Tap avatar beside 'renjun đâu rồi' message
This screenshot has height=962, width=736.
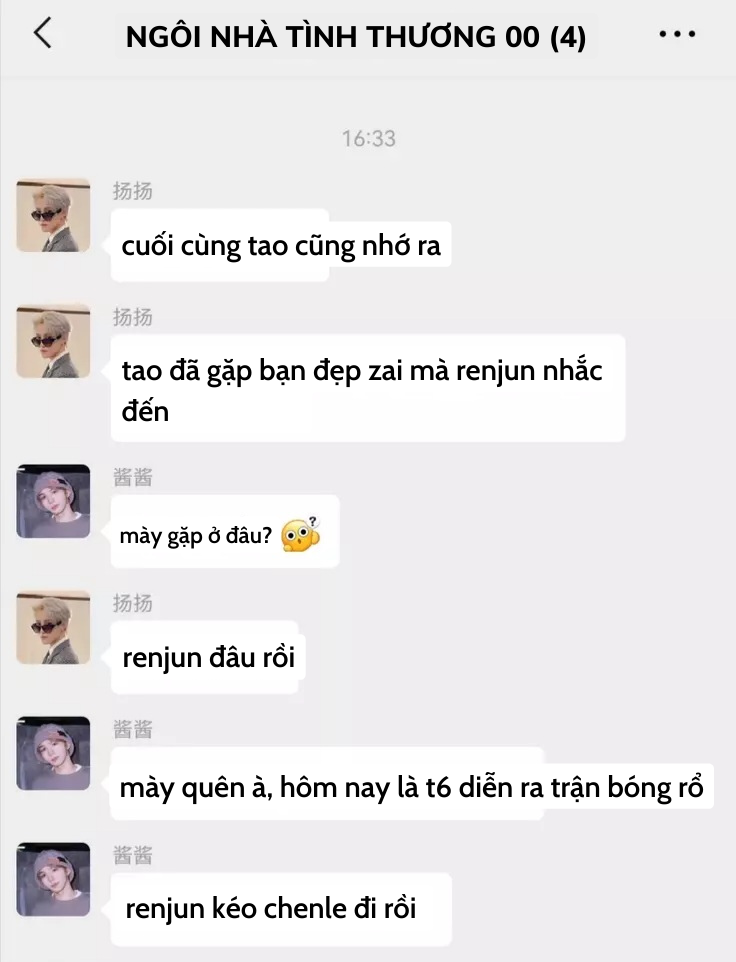click(x=53, y=628)
